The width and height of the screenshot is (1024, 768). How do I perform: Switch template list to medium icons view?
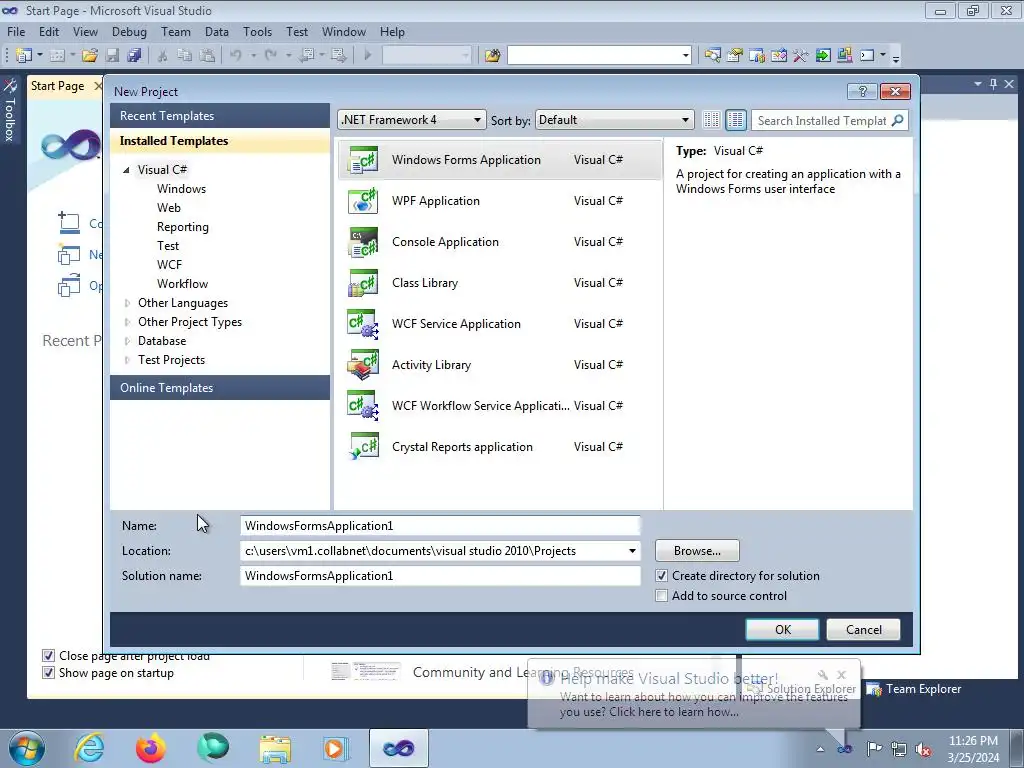tap(735, 120)
